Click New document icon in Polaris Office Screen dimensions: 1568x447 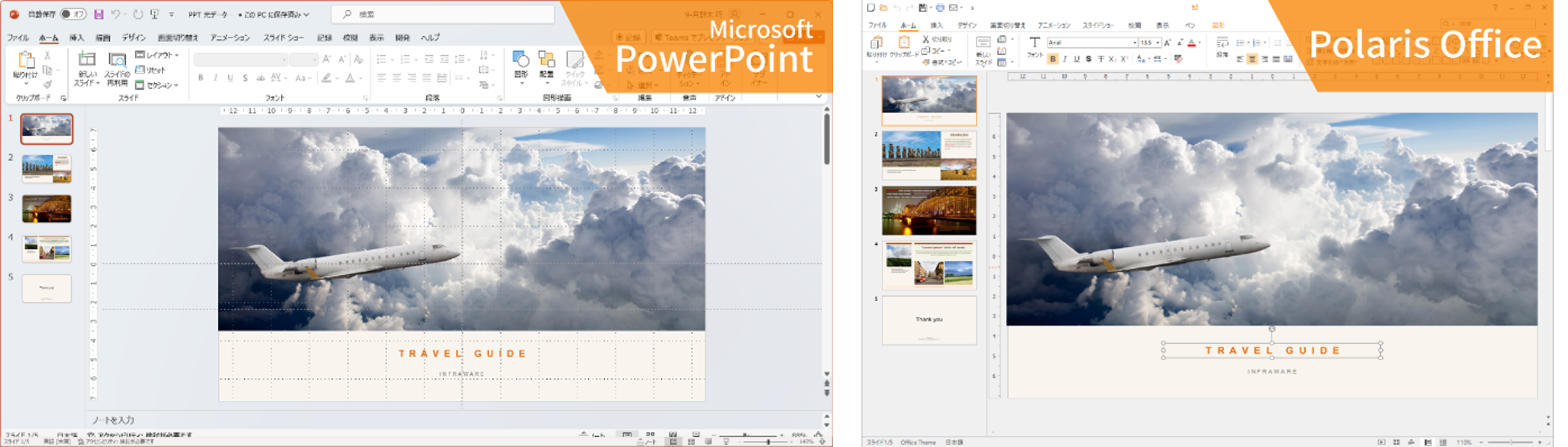(871, 7)
